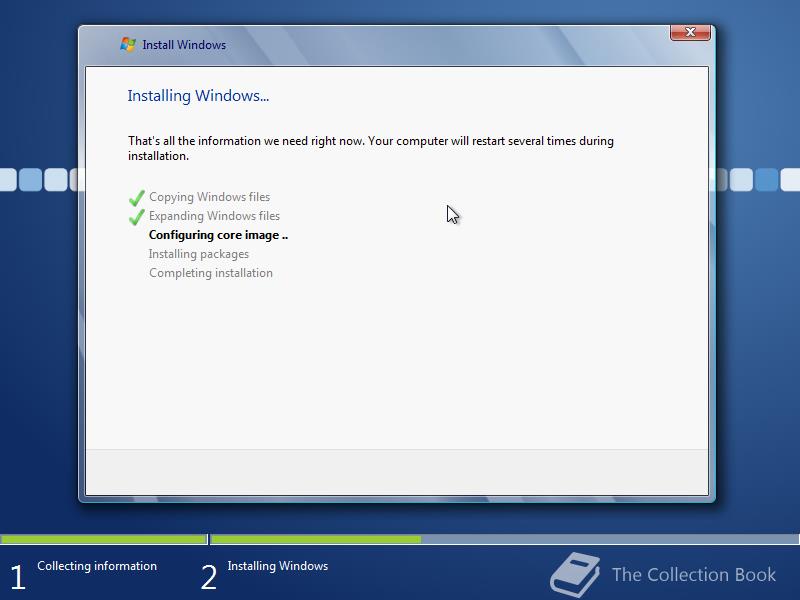The width and height of the screenshot is (800, 600).
Task: Click the 'Install Windows' title bar text
Action: 184,45
